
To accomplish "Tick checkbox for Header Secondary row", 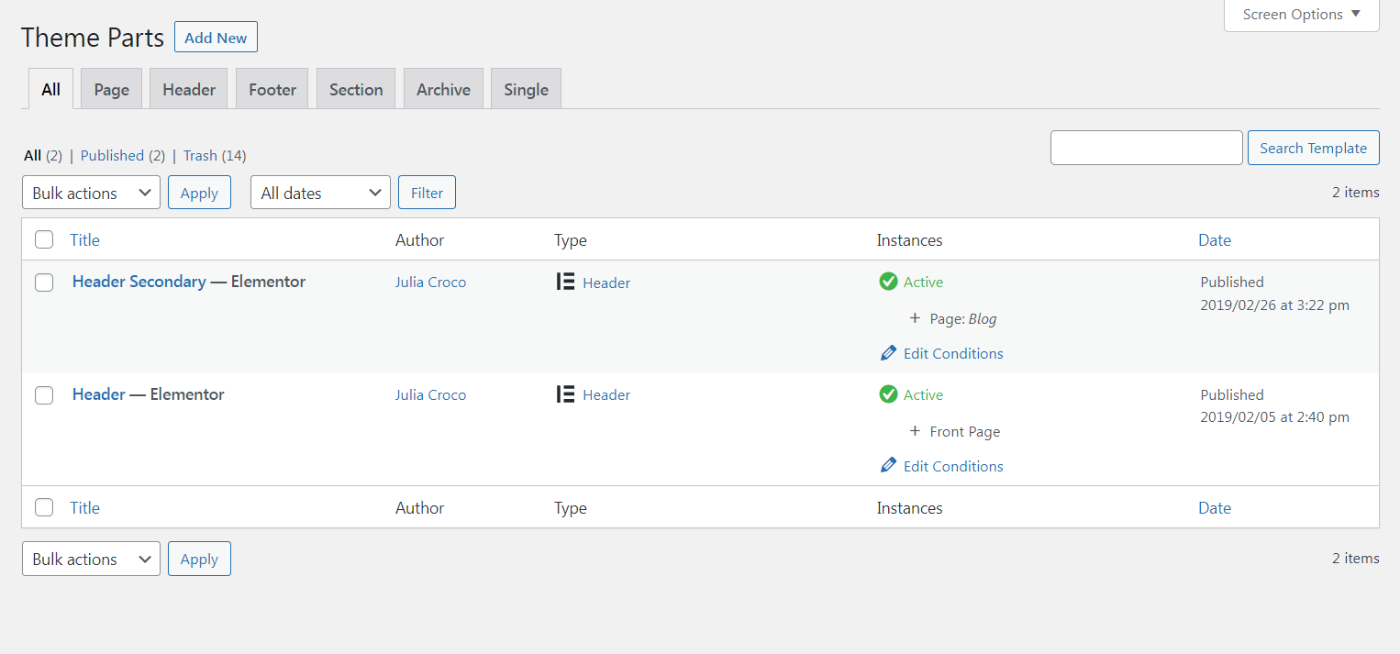I will click(44, 282).
